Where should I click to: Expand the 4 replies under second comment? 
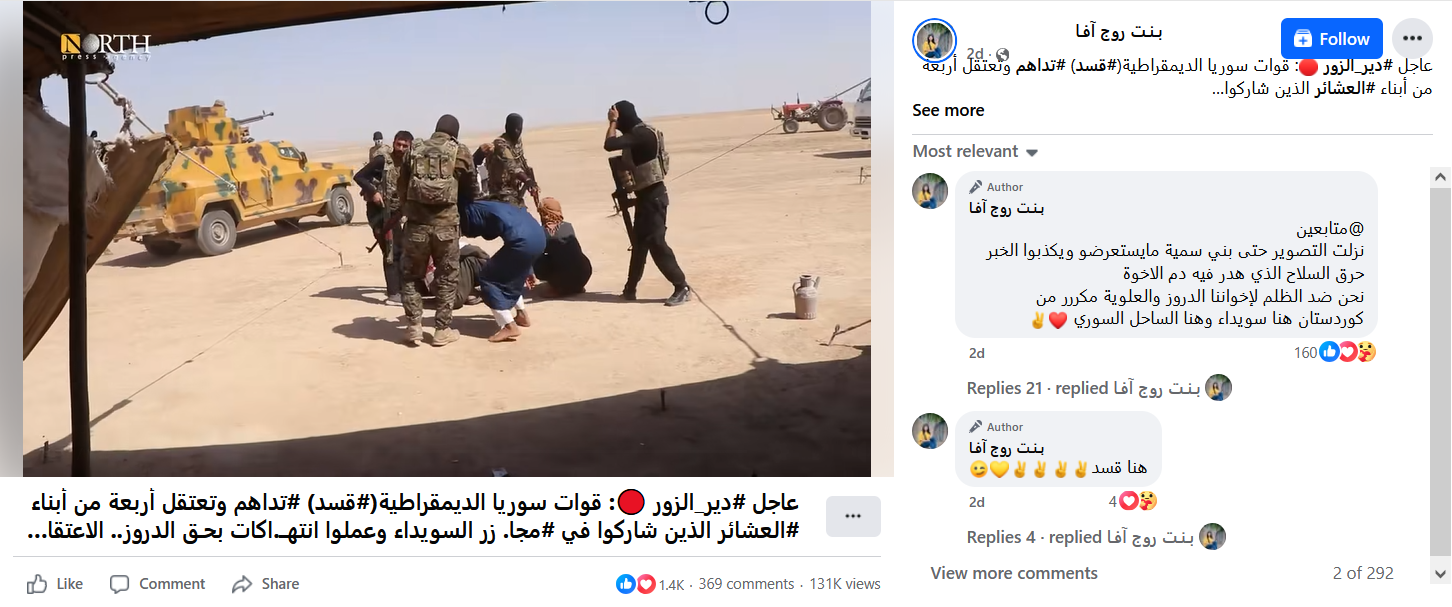click(x=1095, y=537)
